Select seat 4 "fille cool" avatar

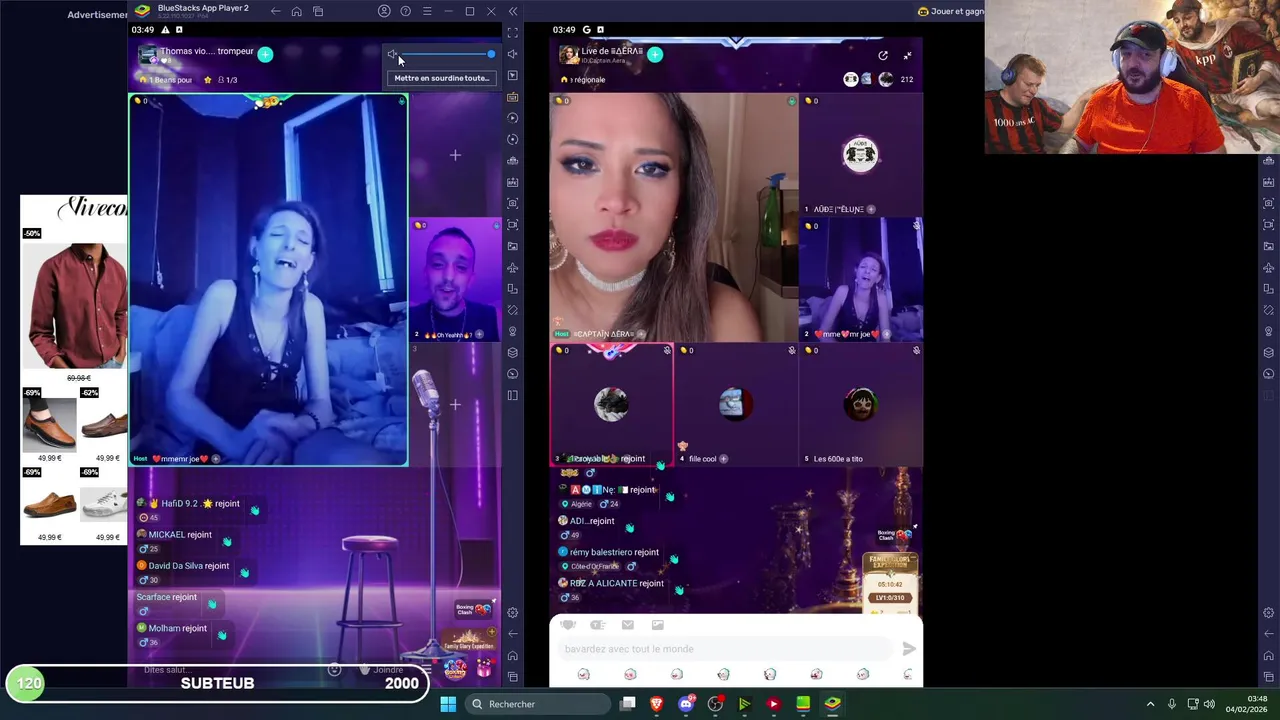click(735, 403)
